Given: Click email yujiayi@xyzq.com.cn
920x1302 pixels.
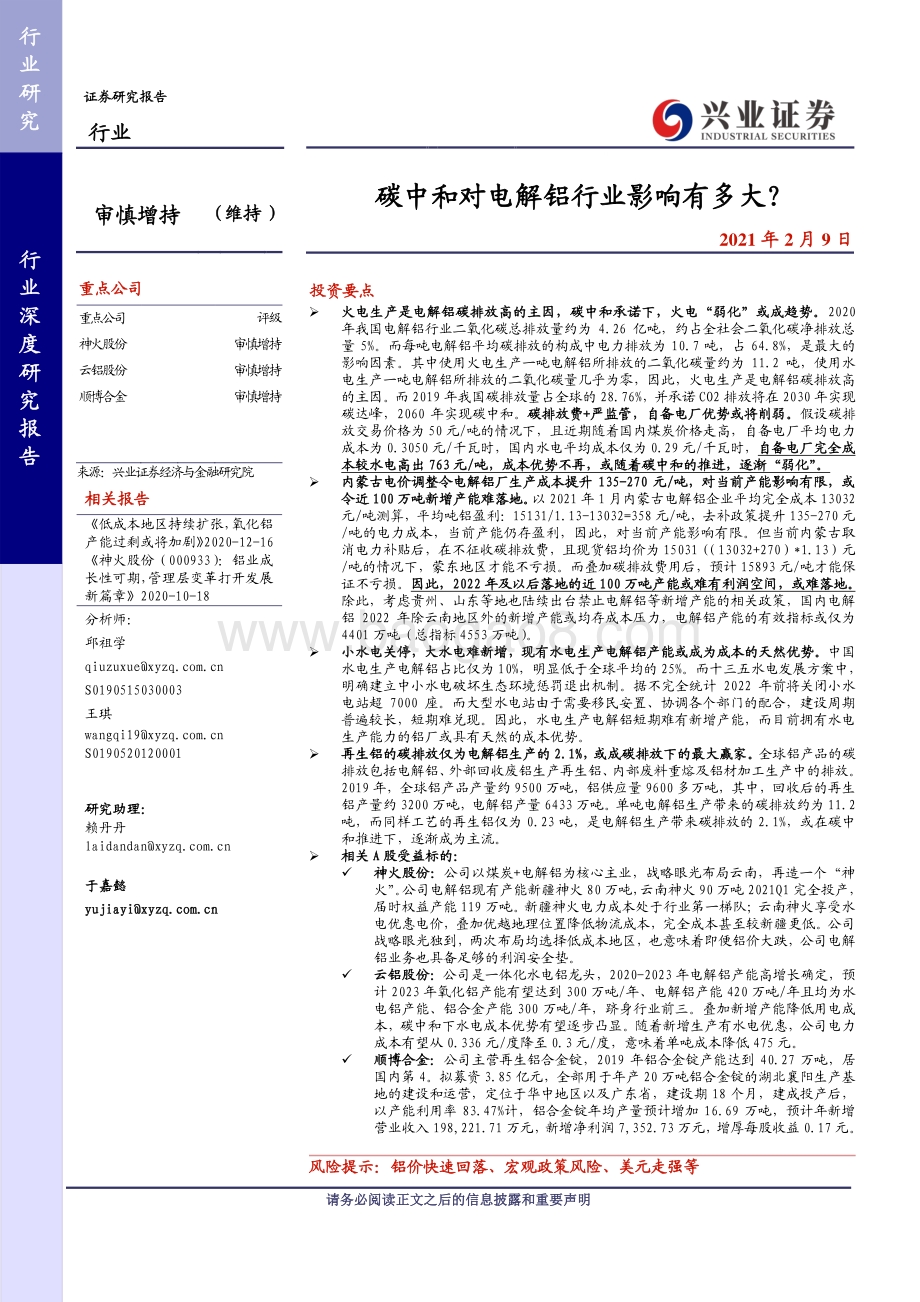Looking at the screenshot, I should 151,910.
